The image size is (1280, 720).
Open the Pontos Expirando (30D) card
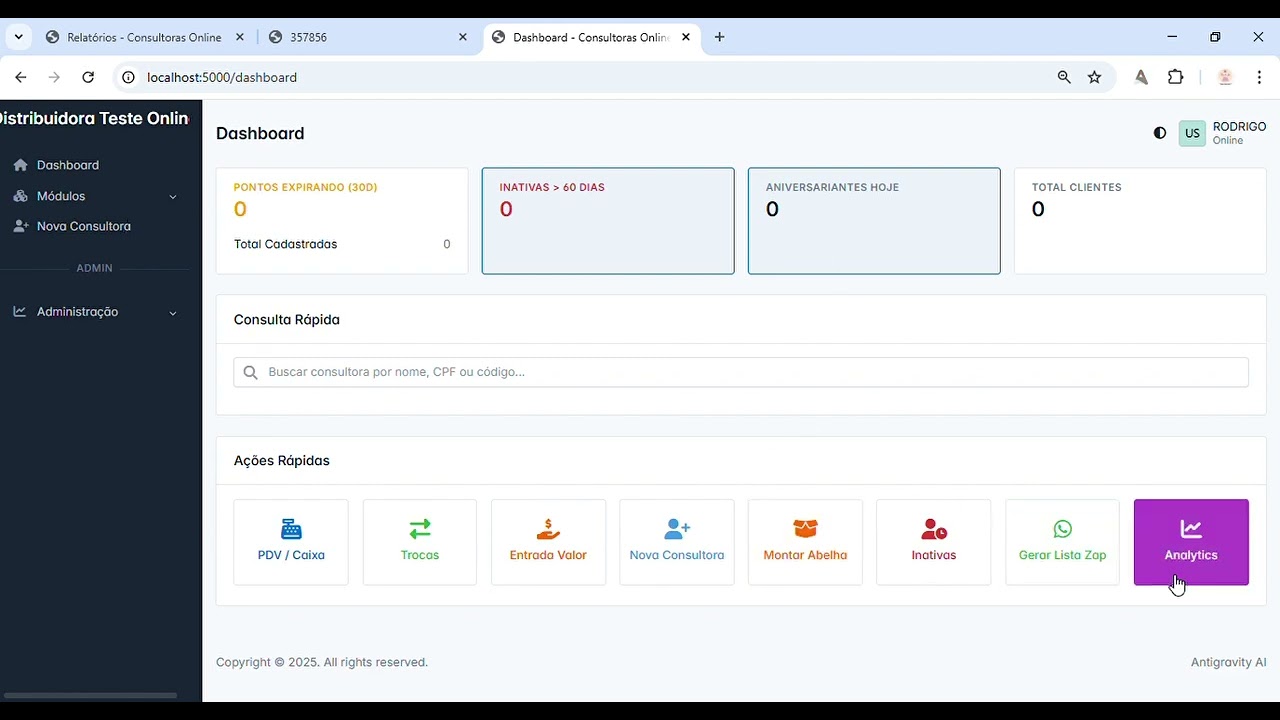pos(342,221)
